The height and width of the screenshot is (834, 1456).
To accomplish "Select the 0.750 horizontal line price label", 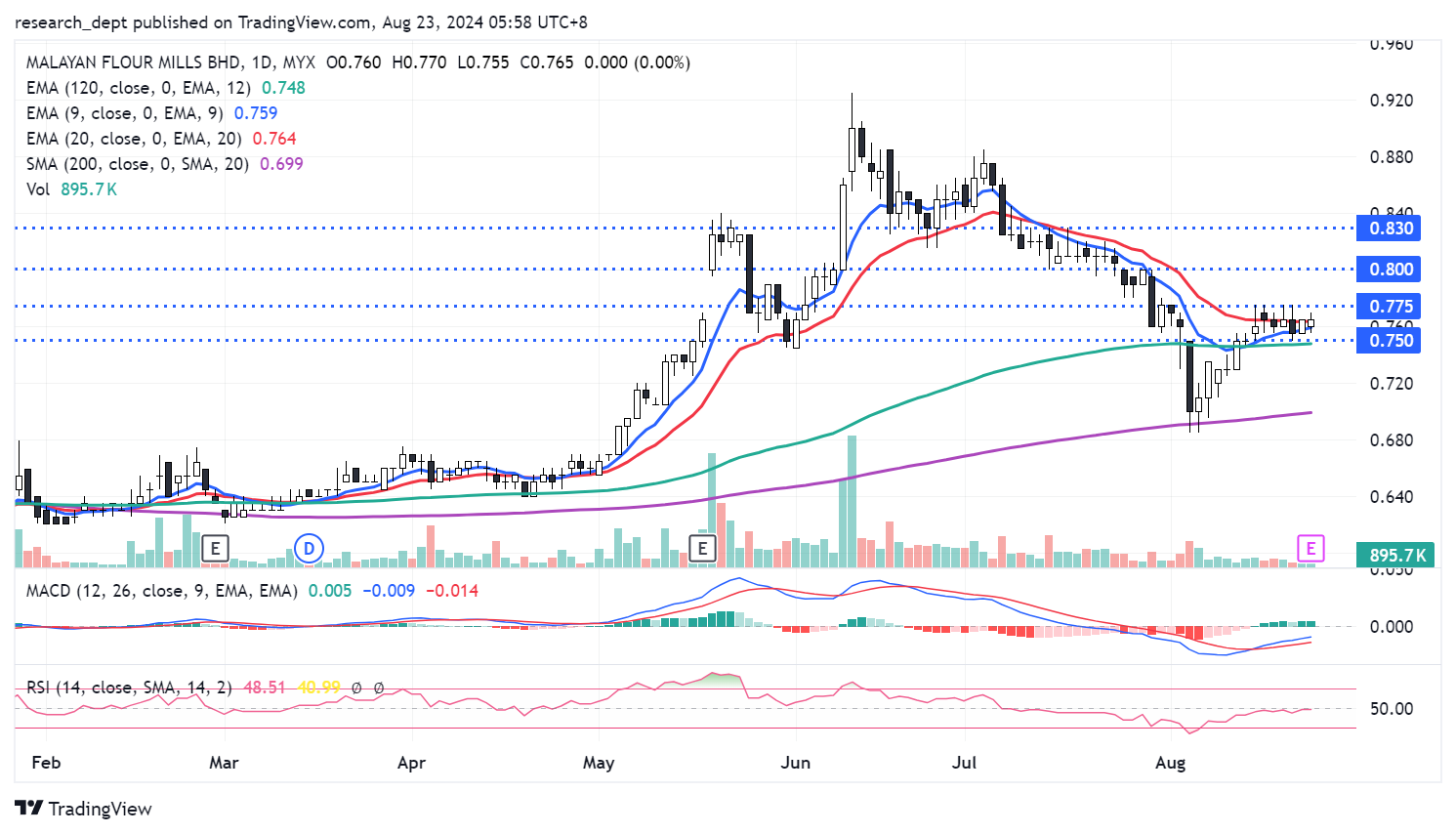I will pyautogui.click(x=1391, y=341).
